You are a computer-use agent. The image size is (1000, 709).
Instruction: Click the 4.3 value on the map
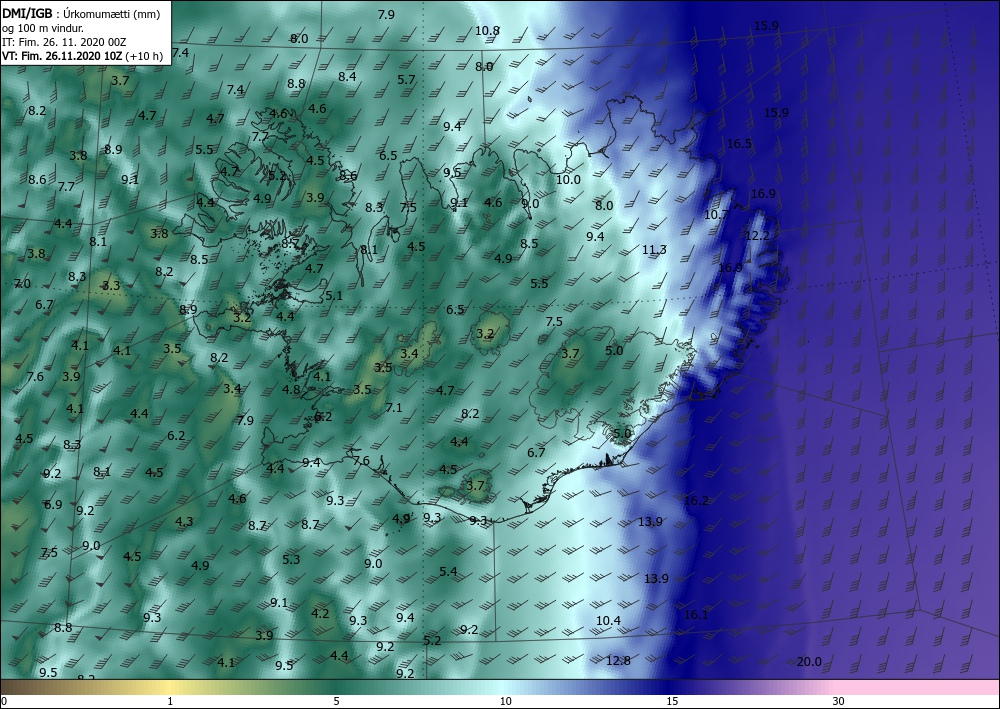click(184, 522)
